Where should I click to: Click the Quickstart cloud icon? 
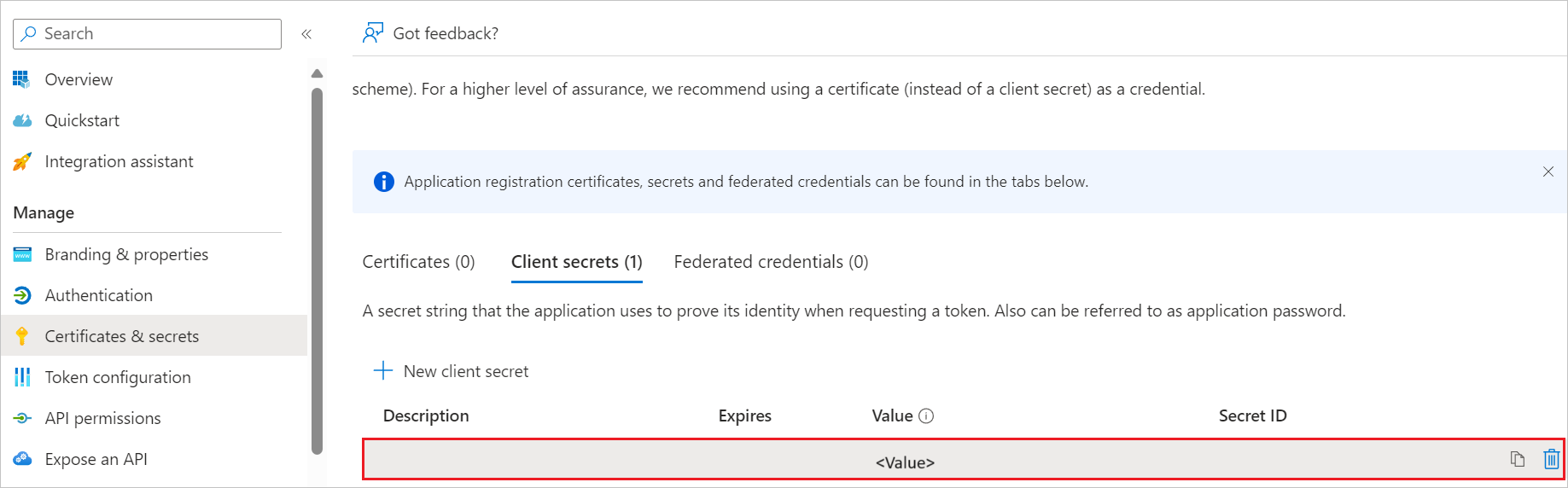coord(22,120)
